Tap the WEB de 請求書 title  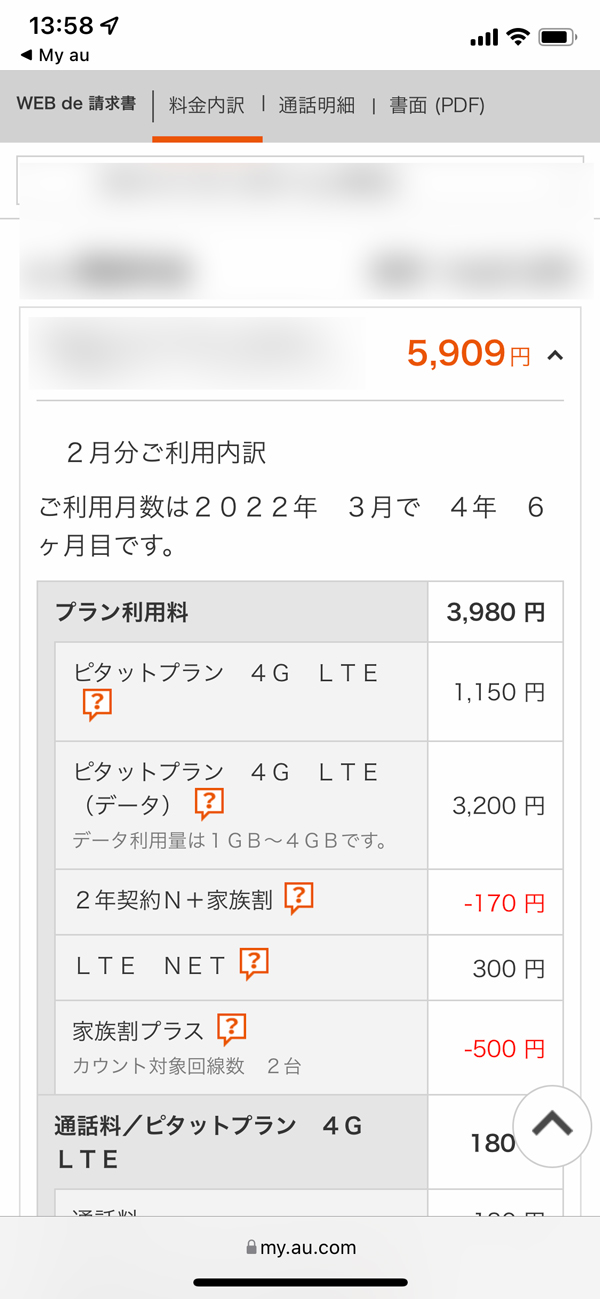76,104
